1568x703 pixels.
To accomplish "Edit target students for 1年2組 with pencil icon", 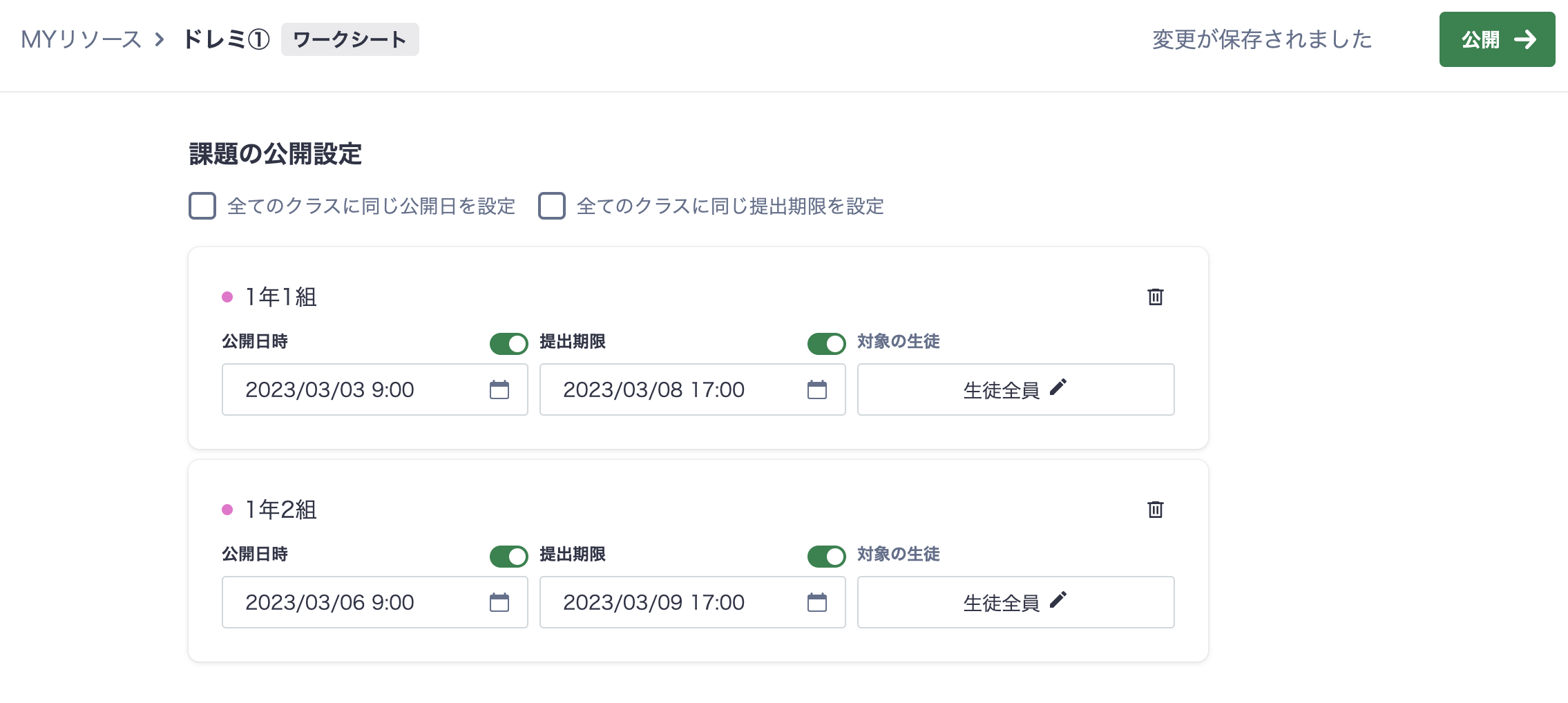I will [1059, 600].
